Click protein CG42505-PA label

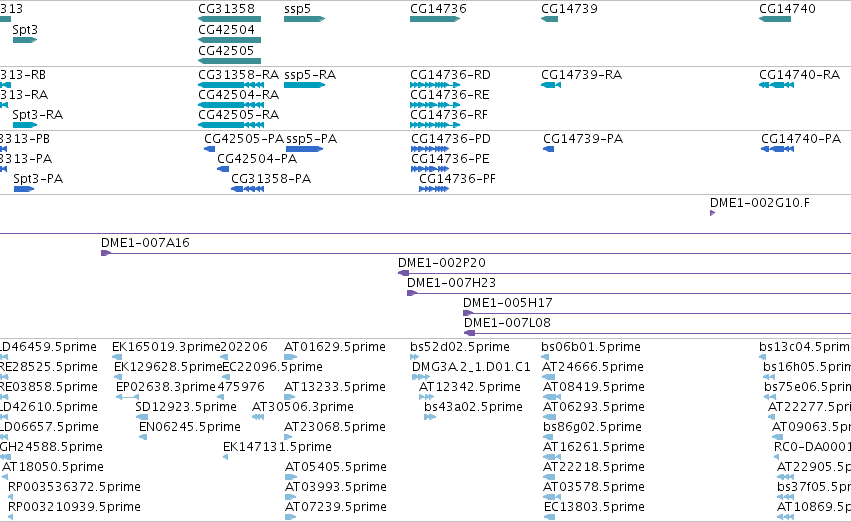(244, 139)
